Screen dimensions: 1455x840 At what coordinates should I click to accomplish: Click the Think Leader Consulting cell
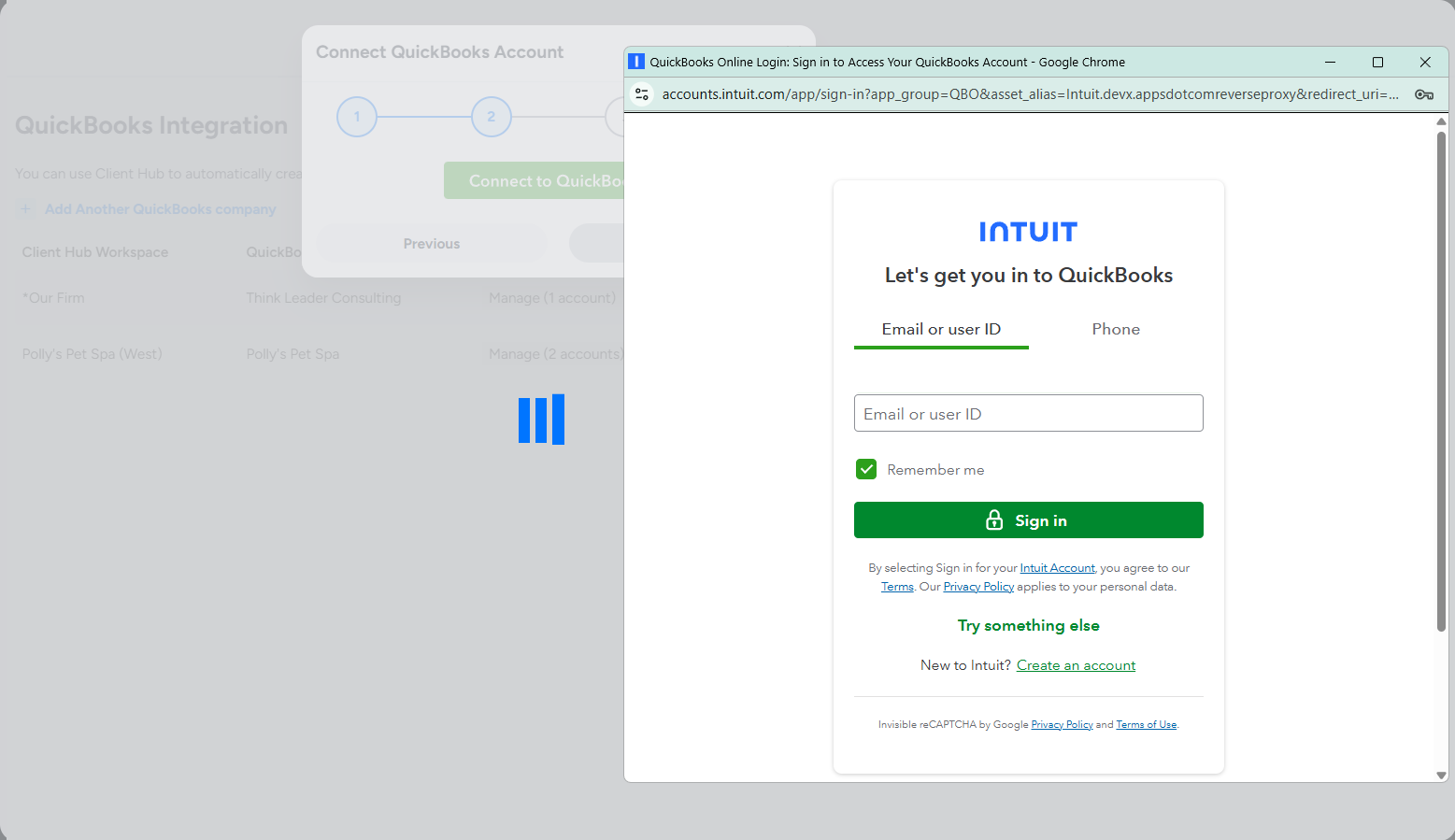coord(323,298)
